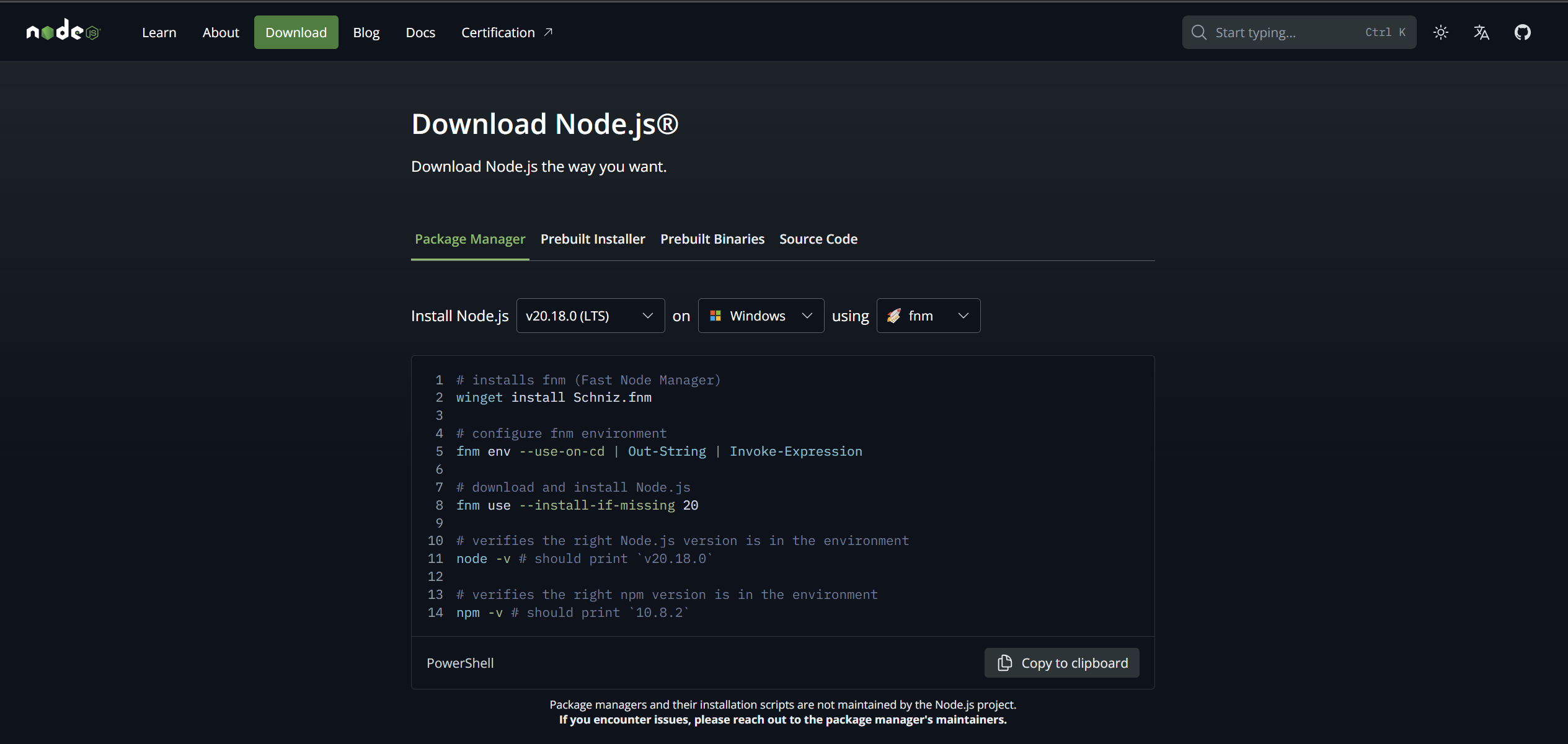Open the Docs navigation link
The image size is (1568, 744).
tap(420, 32)
